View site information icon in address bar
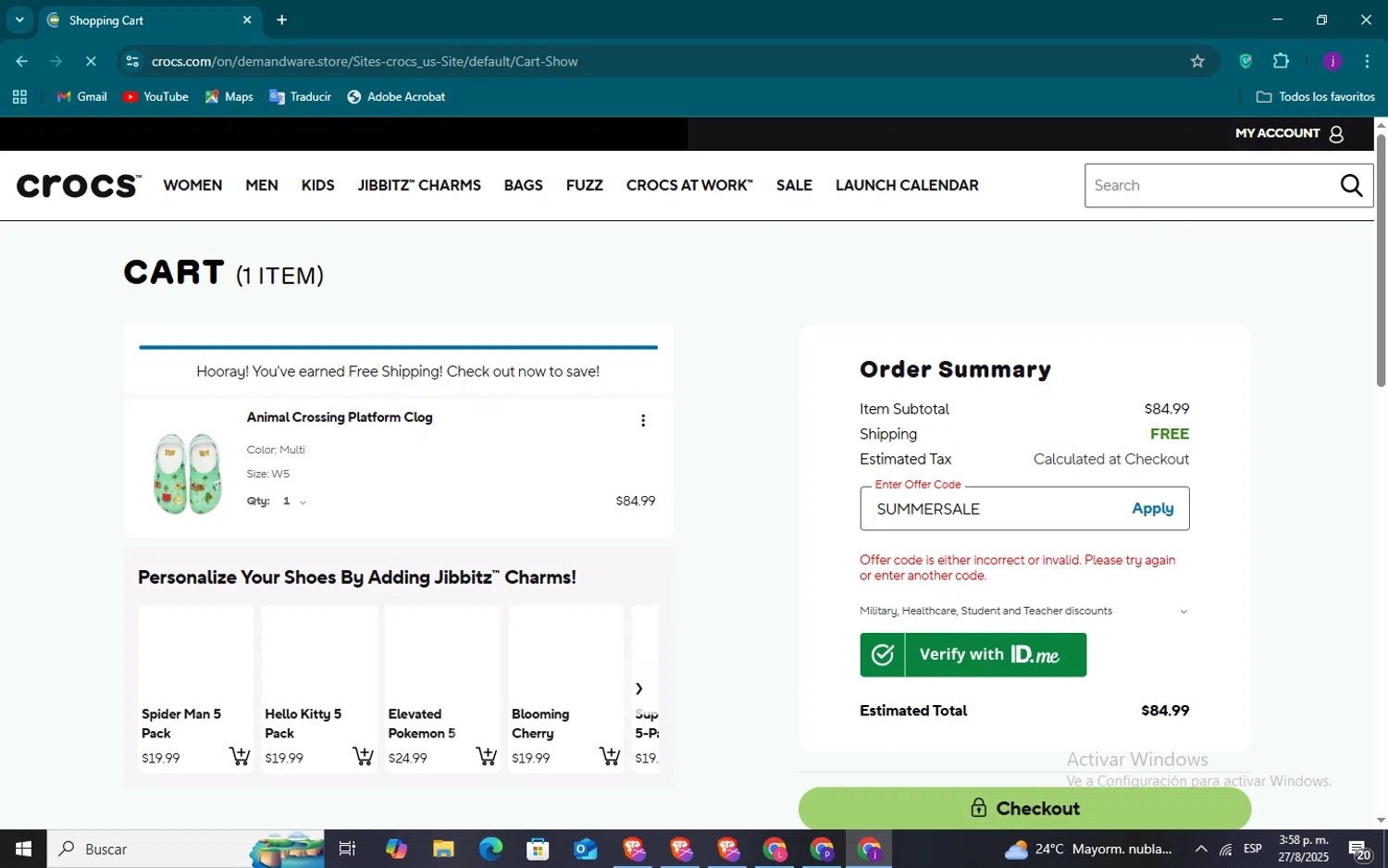 click(x=132, y=61)
